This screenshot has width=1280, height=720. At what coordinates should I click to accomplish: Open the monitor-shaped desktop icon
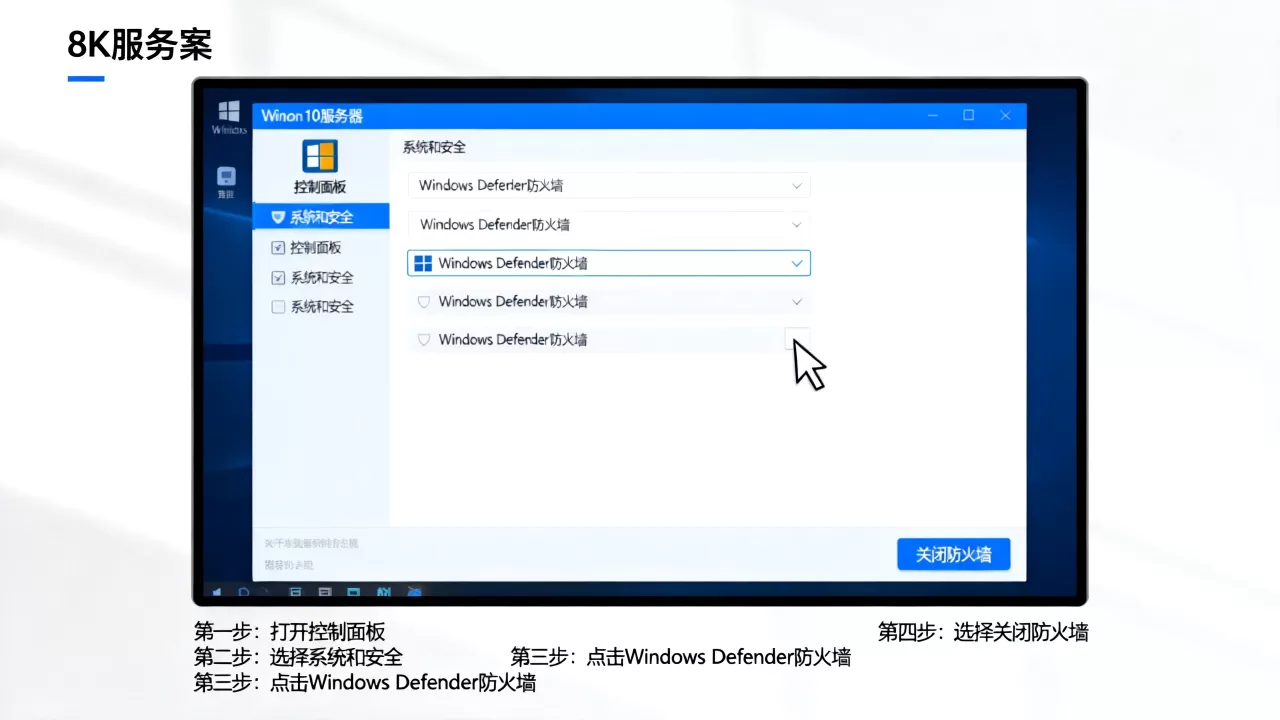point(226,177)
